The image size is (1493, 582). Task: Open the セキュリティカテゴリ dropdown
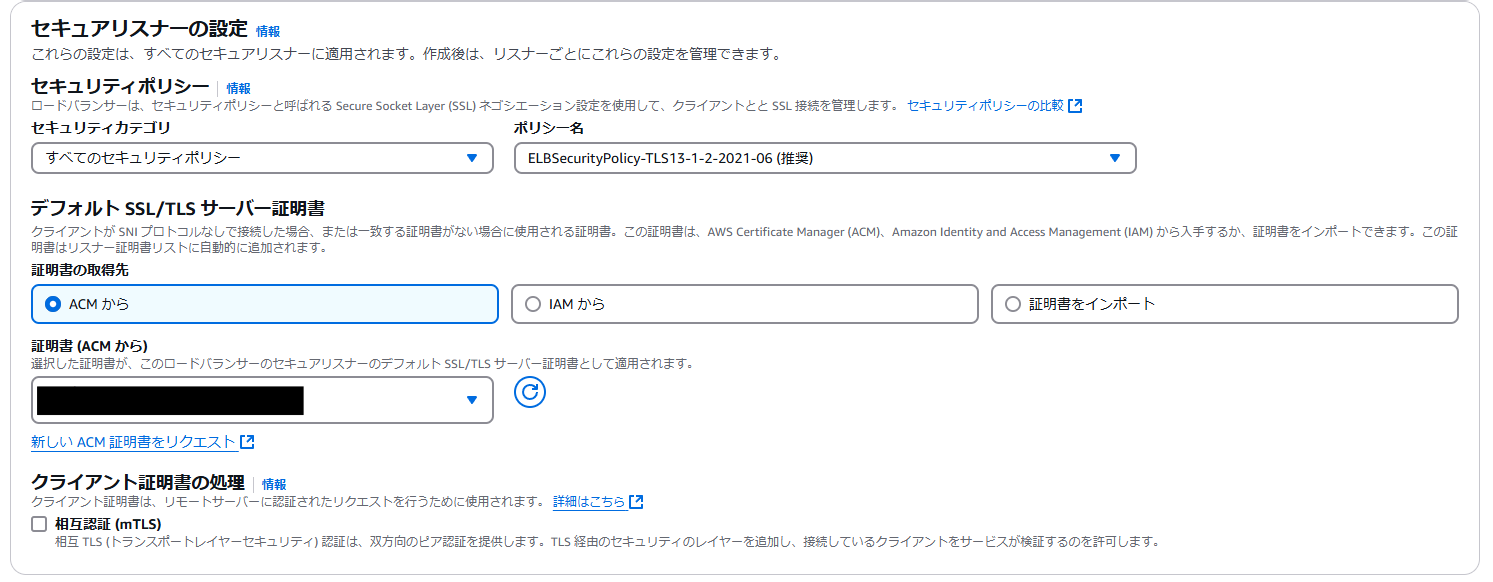pyautogui.click(x=262, y=158)
